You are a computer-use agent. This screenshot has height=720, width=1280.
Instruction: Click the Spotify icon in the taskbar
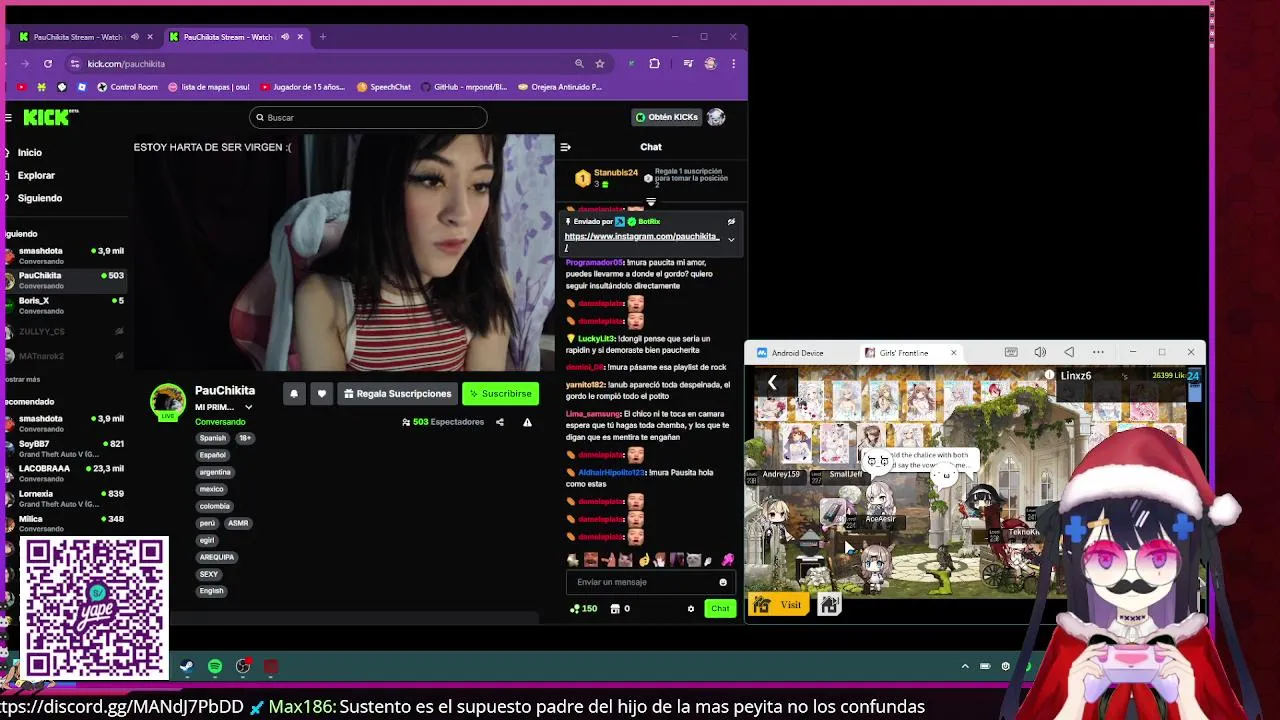click(x=215, y=666)
